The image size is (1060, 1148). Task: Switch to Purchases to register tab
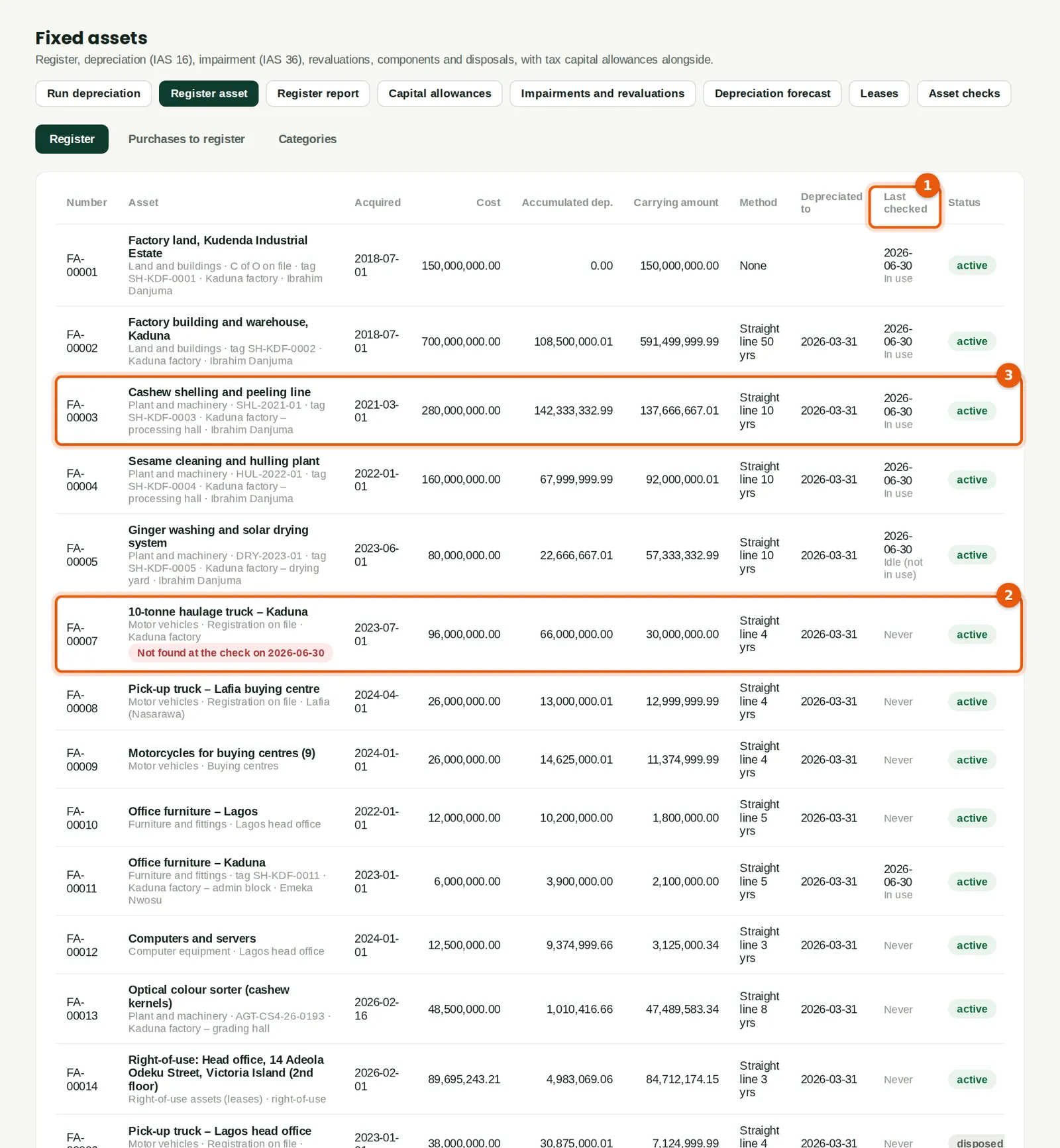click(x=187, y=139)
